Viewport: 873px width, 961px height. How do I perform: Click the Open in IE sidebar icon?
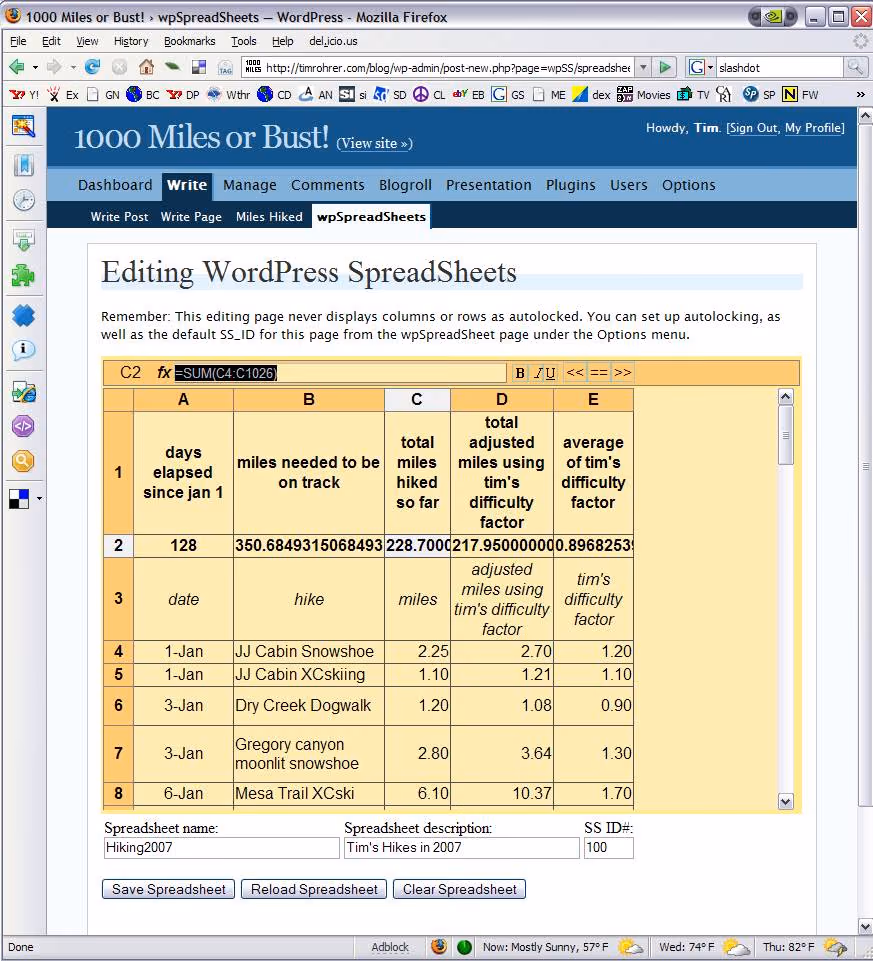pos(24,392)
